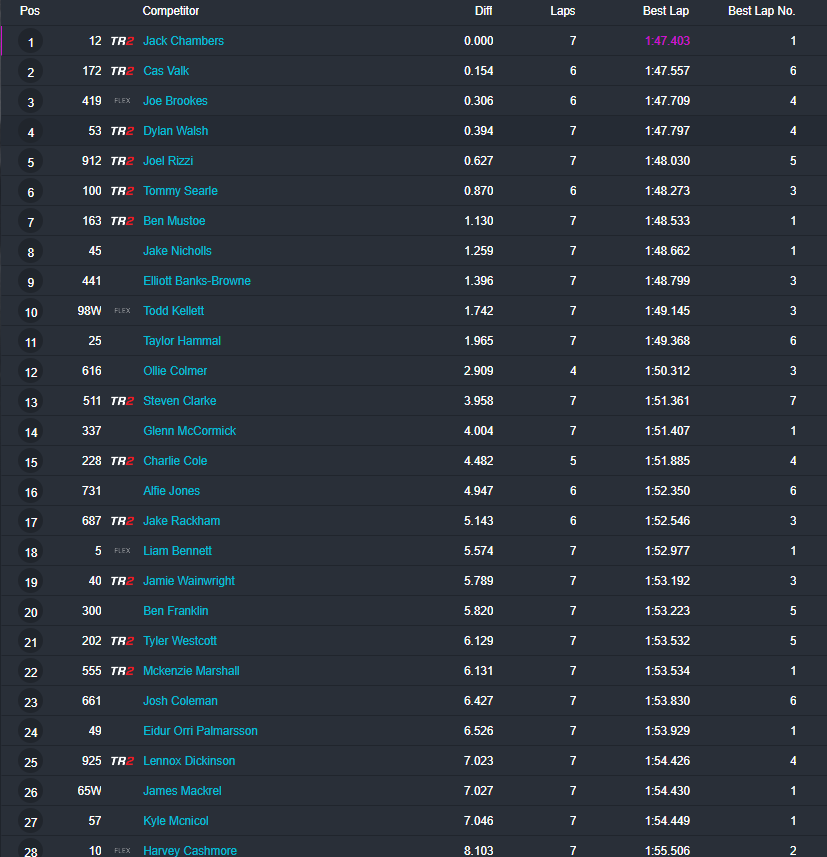The width and height of the screenshot is (827, 857).
Task: Click the TR2 logo beside Mckenzie Marshall
Action: click(x=122, y=671)
